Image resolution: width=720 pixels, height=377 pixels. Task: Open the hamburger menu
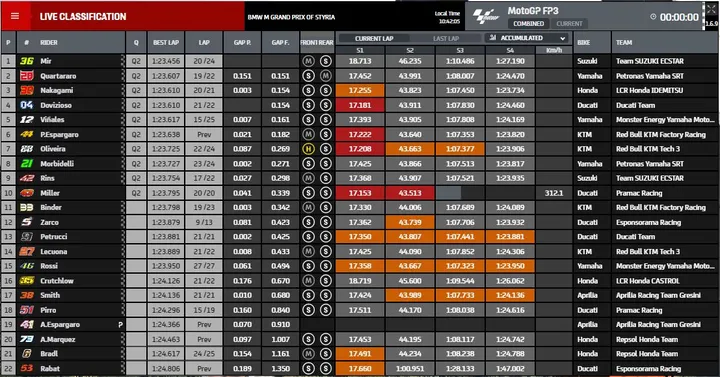coord(15,17)
